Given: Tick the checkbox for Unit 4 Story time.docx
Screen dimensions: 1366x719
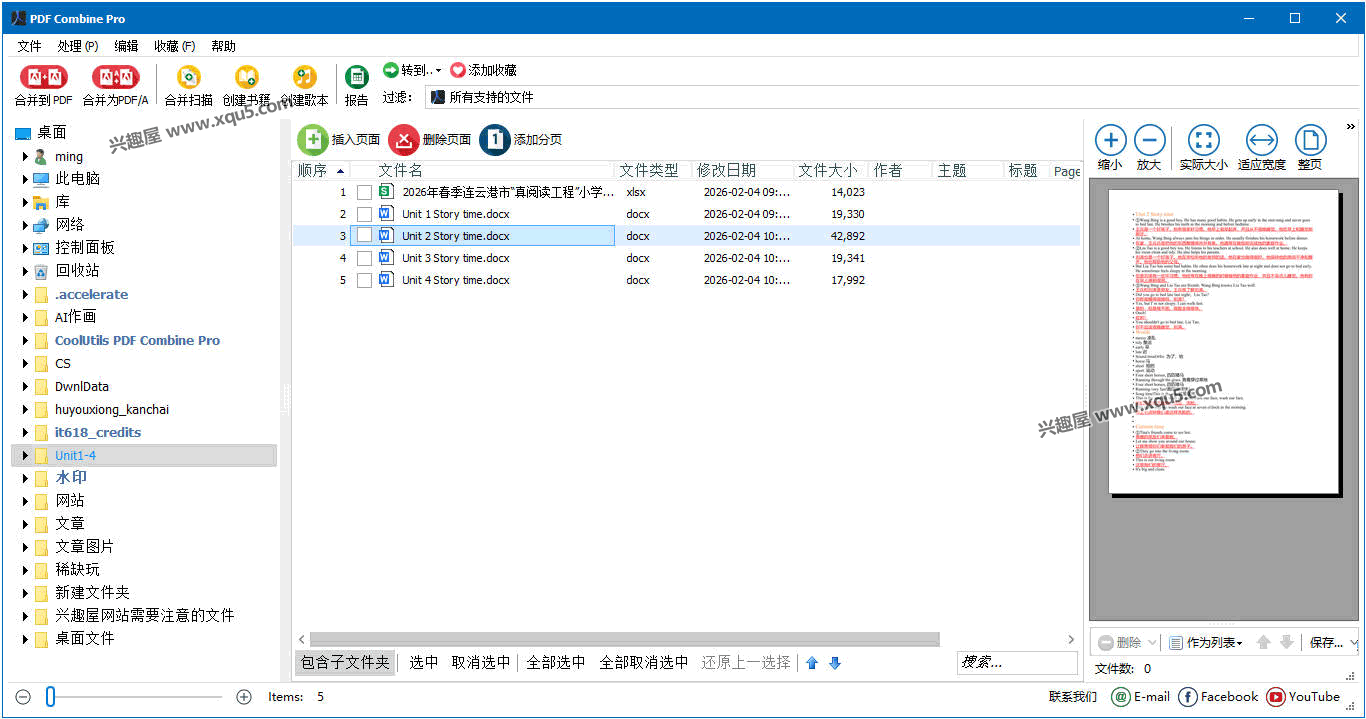Looking at the screenshot, I should coord(364,280).
